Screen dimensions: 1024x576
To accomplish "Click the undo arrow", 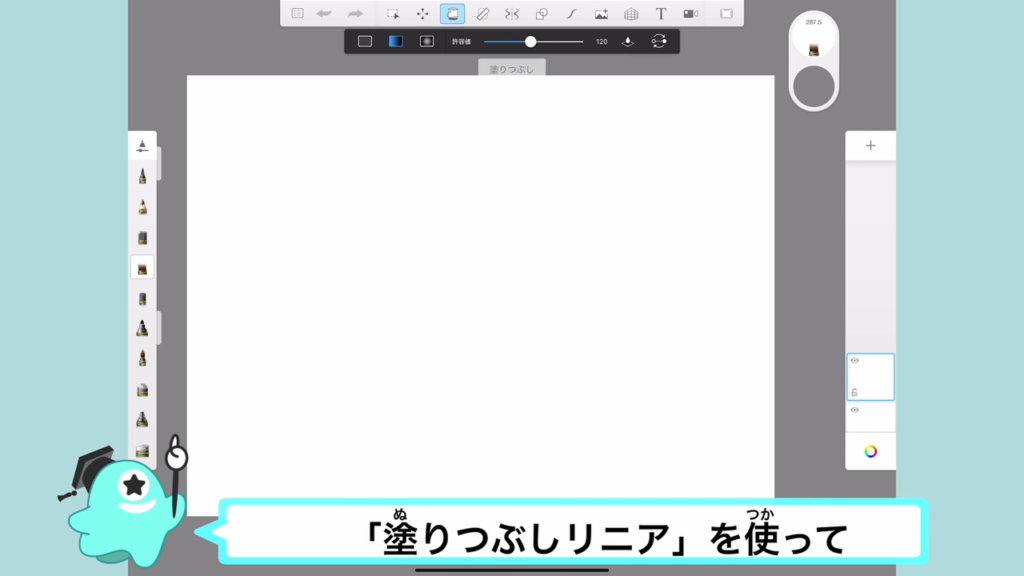I will pyautogui.click(x=324, y=14).
